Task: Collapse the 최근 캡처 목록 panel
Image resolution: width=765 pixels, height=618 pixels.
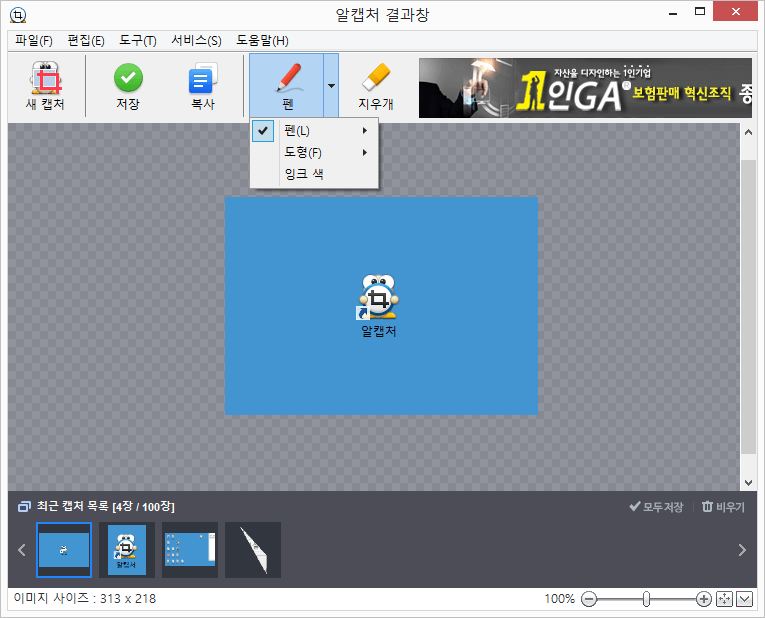Action: click(24, 507)
